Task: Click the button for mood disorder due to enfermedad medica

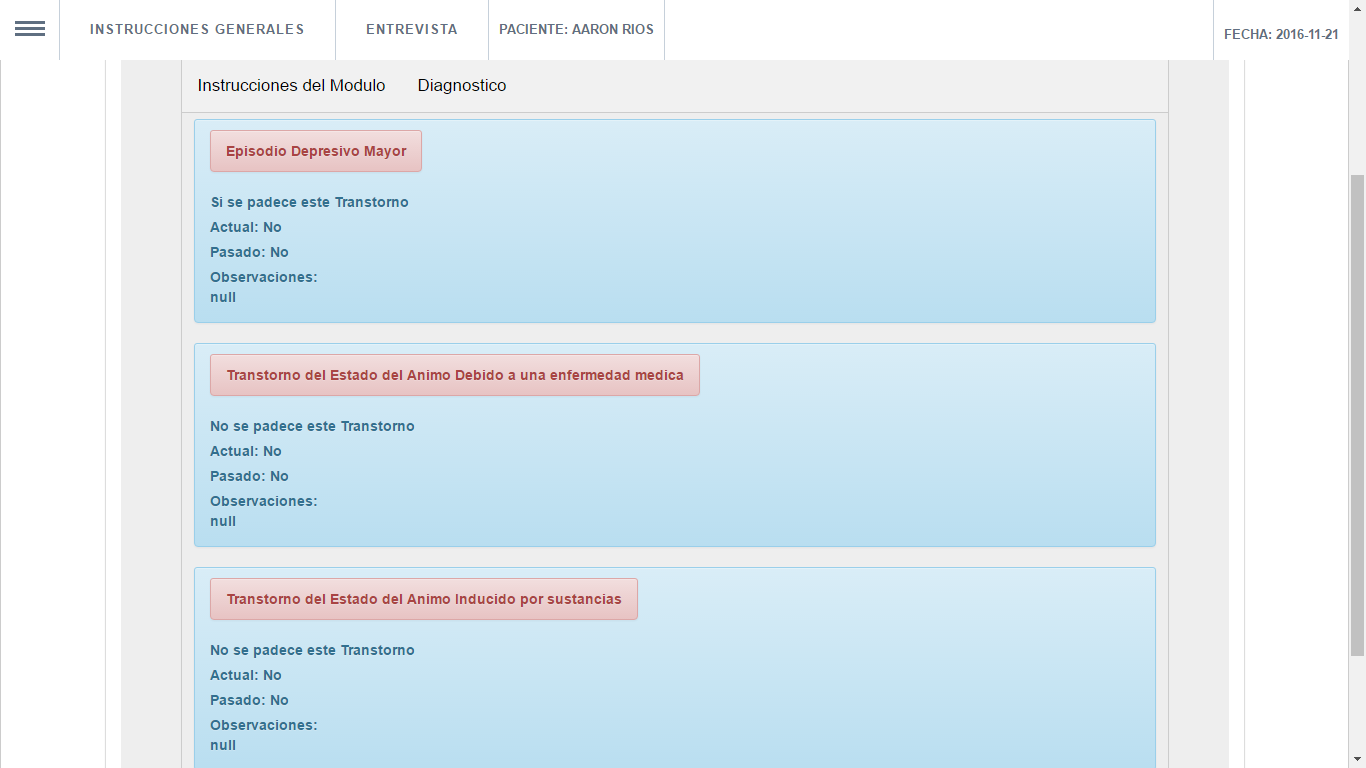Action: [454, 375]
